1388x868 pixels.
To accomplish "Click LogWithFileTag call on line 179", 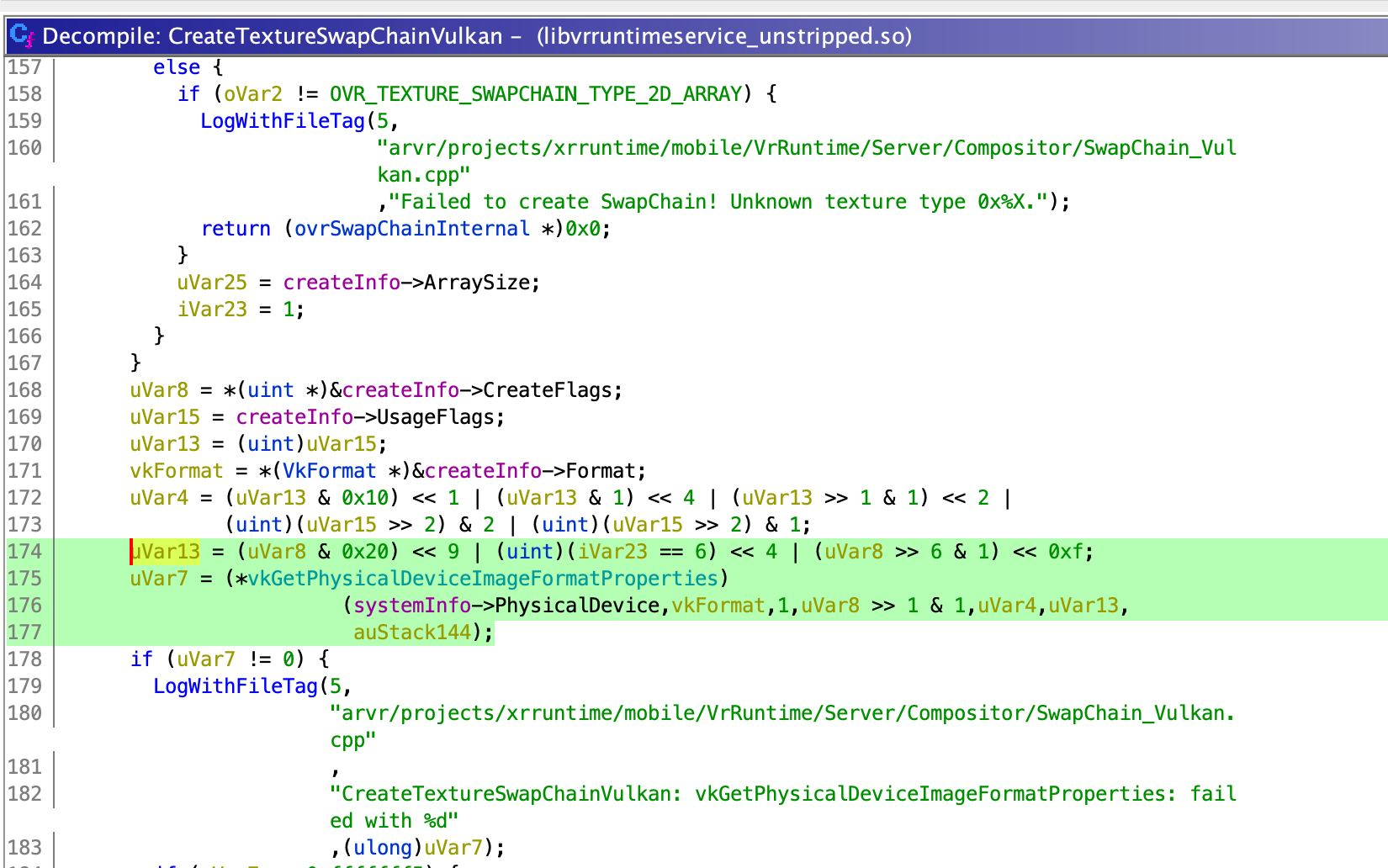I will click(x=235, y=686).
